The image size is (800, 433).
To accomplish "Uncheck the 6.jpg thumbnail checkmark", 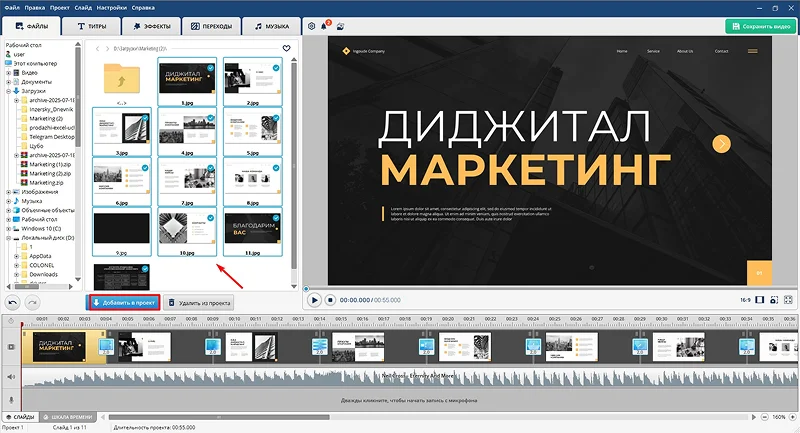I will click(x=145, y=168).
